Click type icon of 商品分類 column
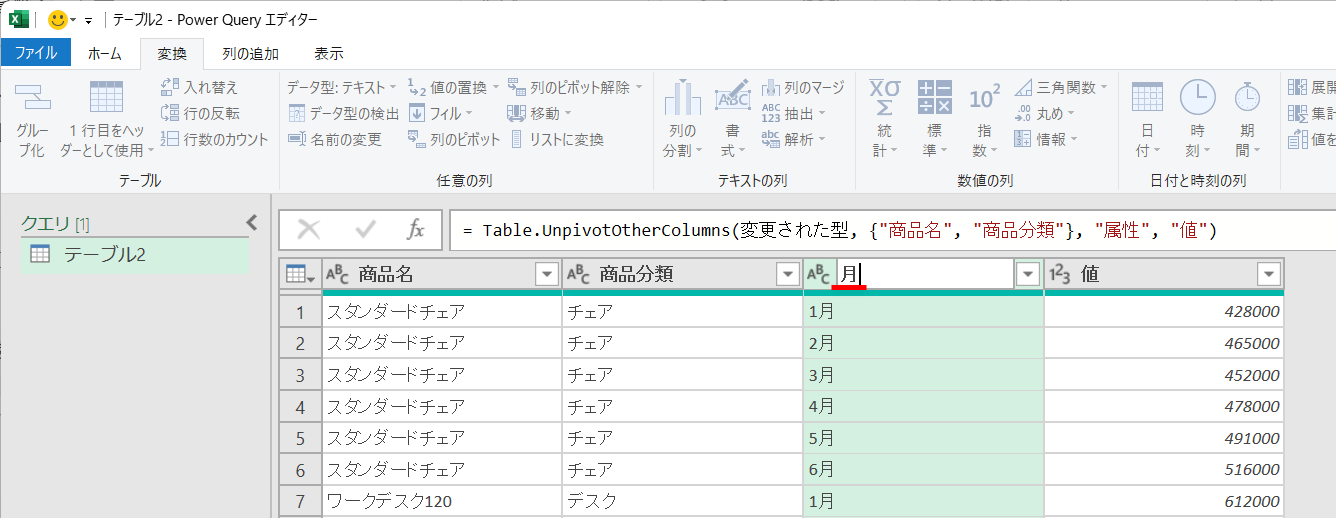Viewport: 1336px width, 518px height. (x=579, y=274)
